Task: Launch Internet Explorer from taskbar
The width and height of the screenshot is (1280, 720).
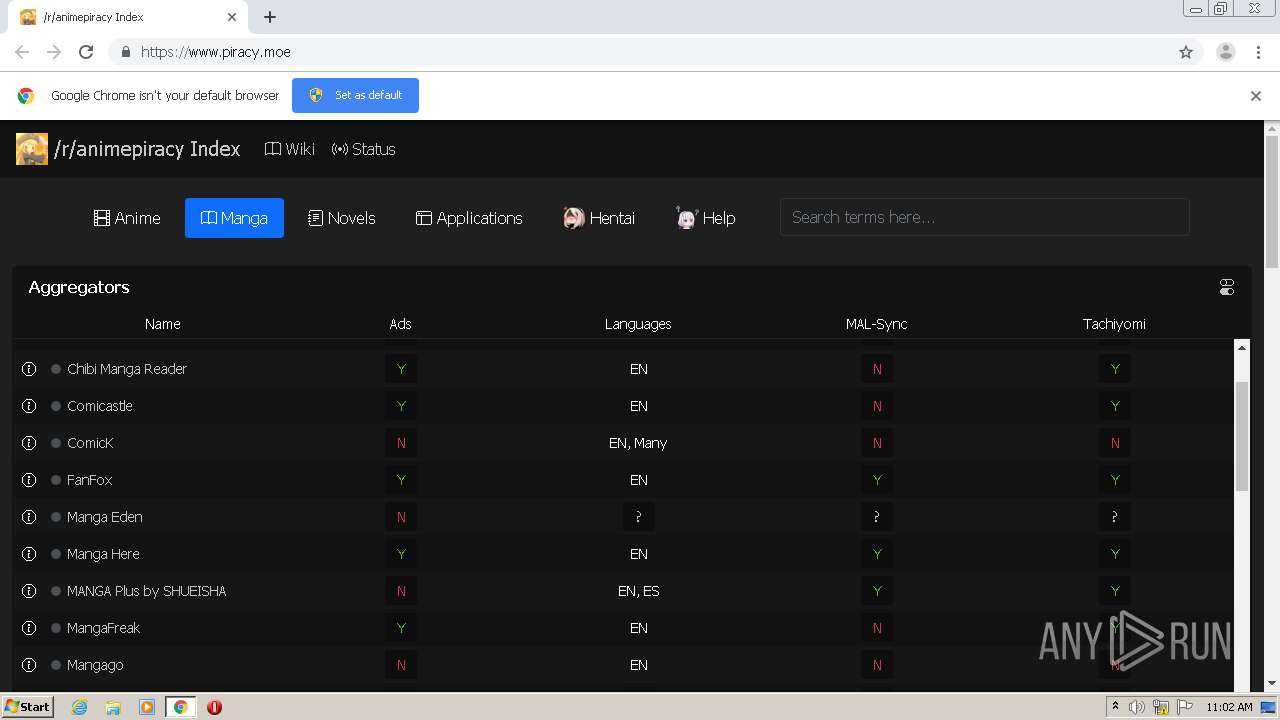Action: point(79,707)
